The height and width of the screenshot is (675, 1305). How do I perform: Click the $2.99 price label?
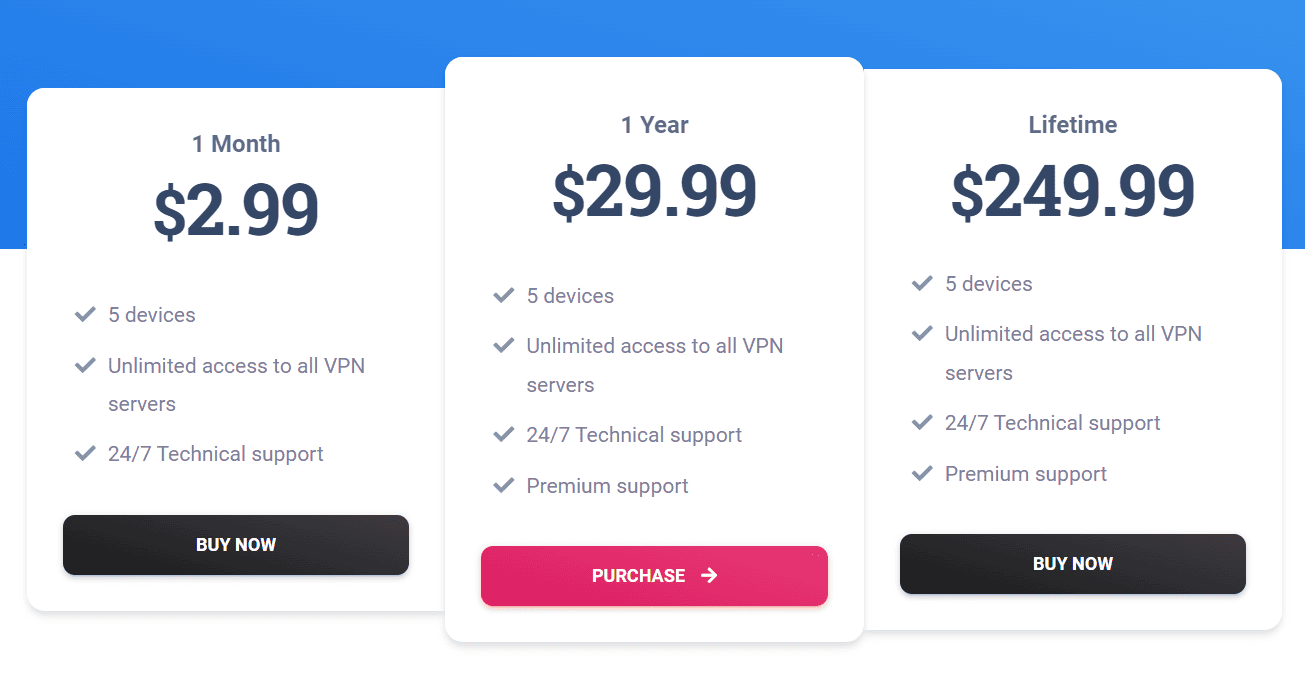click(236, 207)
